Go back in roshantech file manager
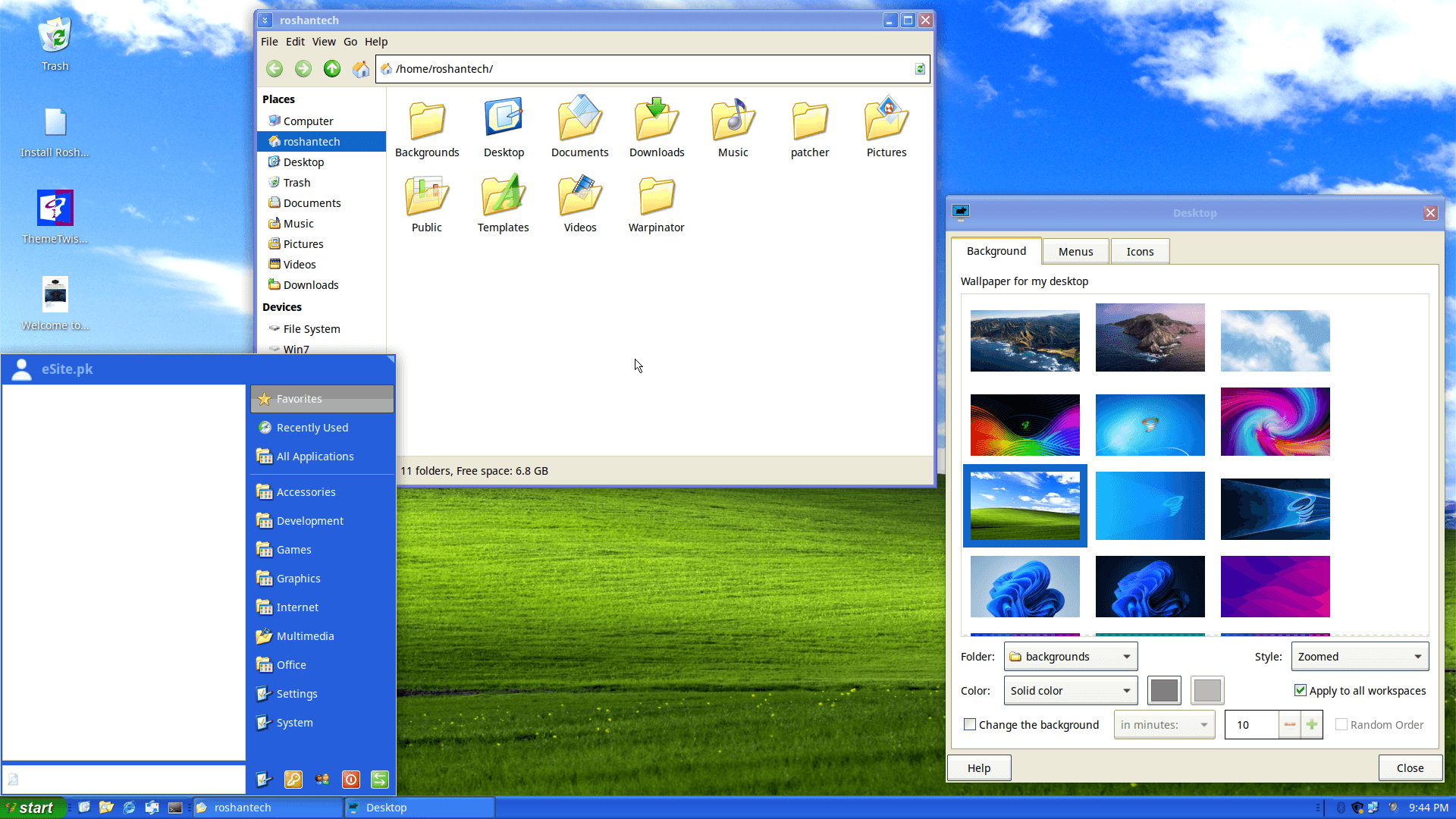The width and height of the screenshot is (1456, 819). click(x=275, y=69)
